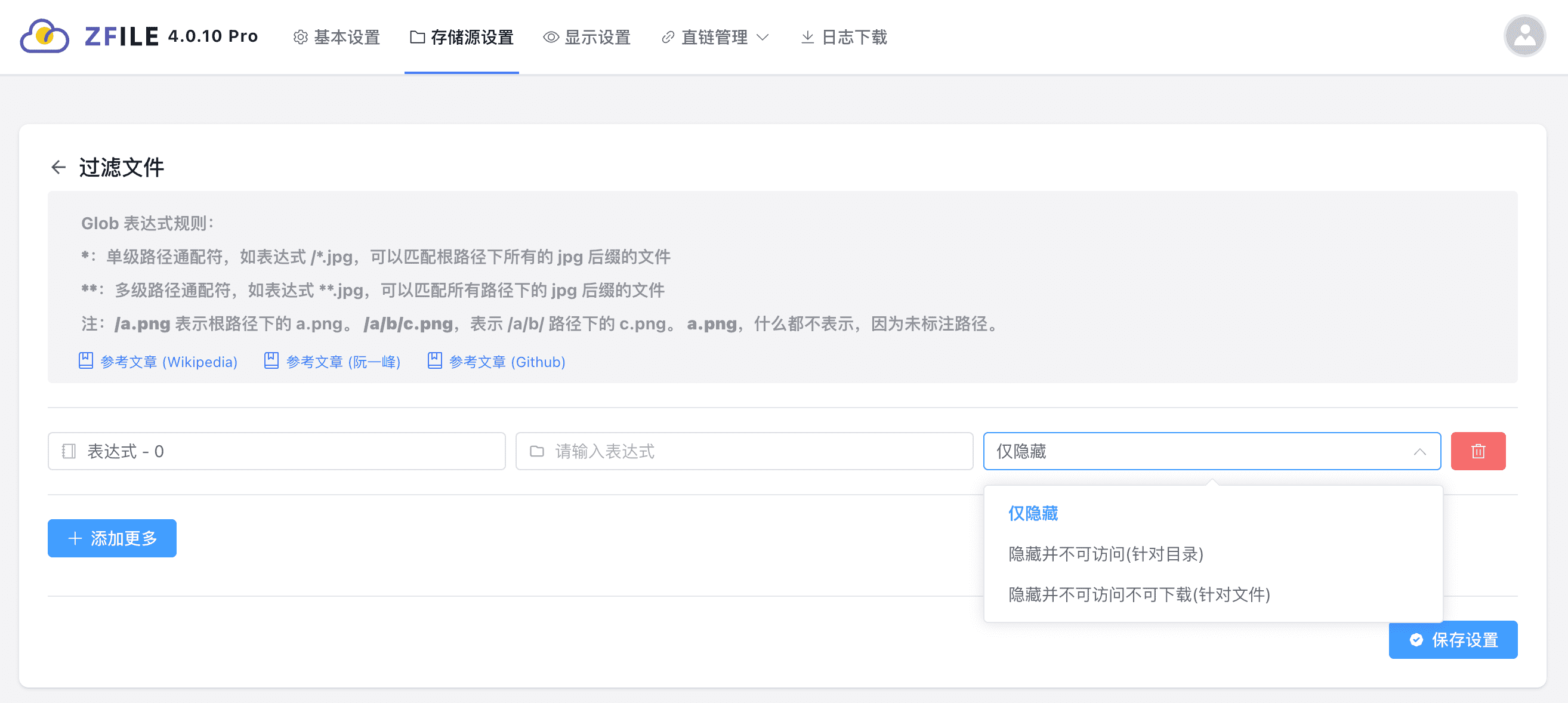Click the 添加更多 button
Image resolution: width=1568 pixels, height=703 pixels.
pos(112,538)
